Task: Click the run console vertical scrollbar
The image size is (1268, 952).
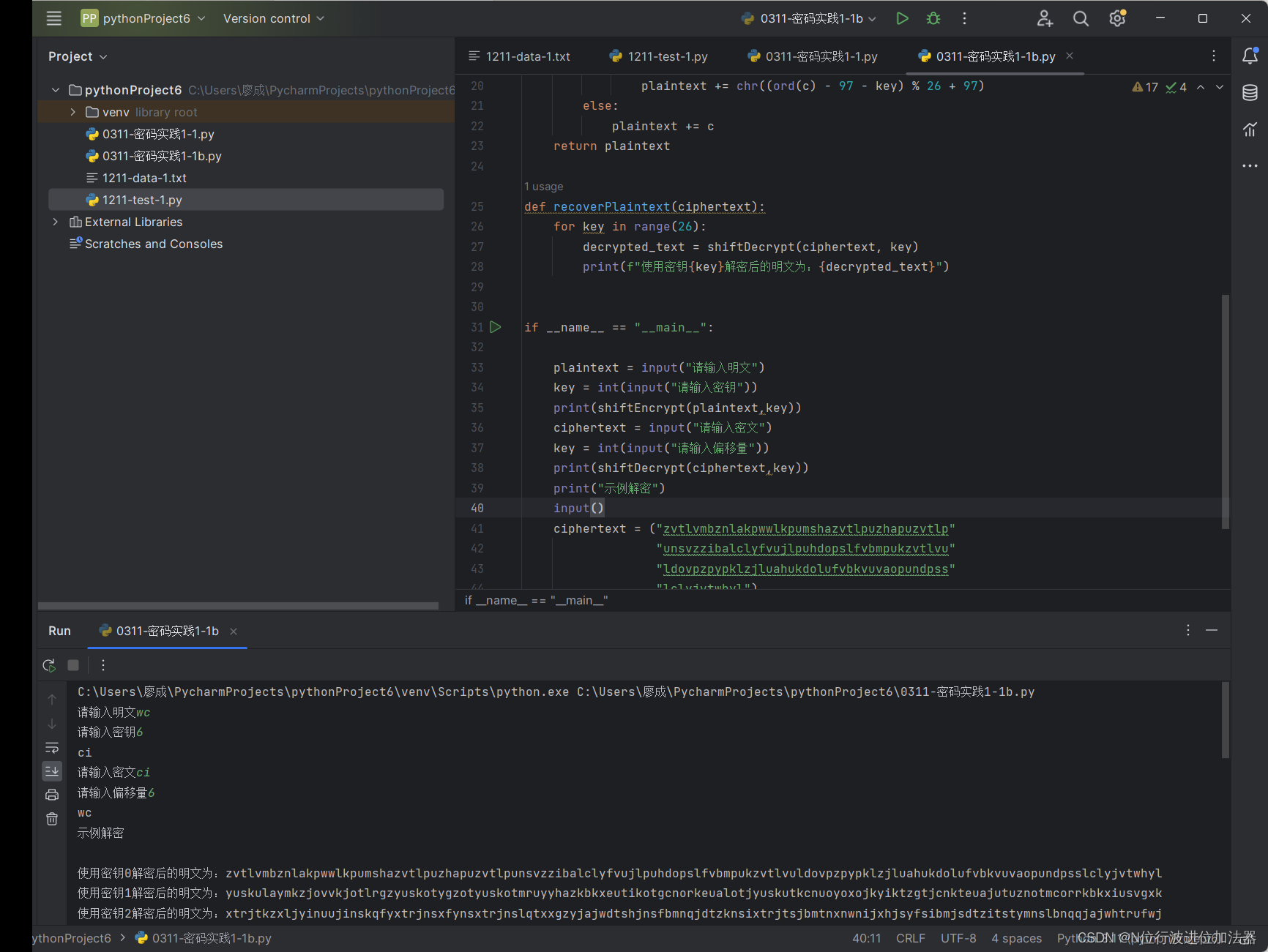Action: coord(1225,720)
